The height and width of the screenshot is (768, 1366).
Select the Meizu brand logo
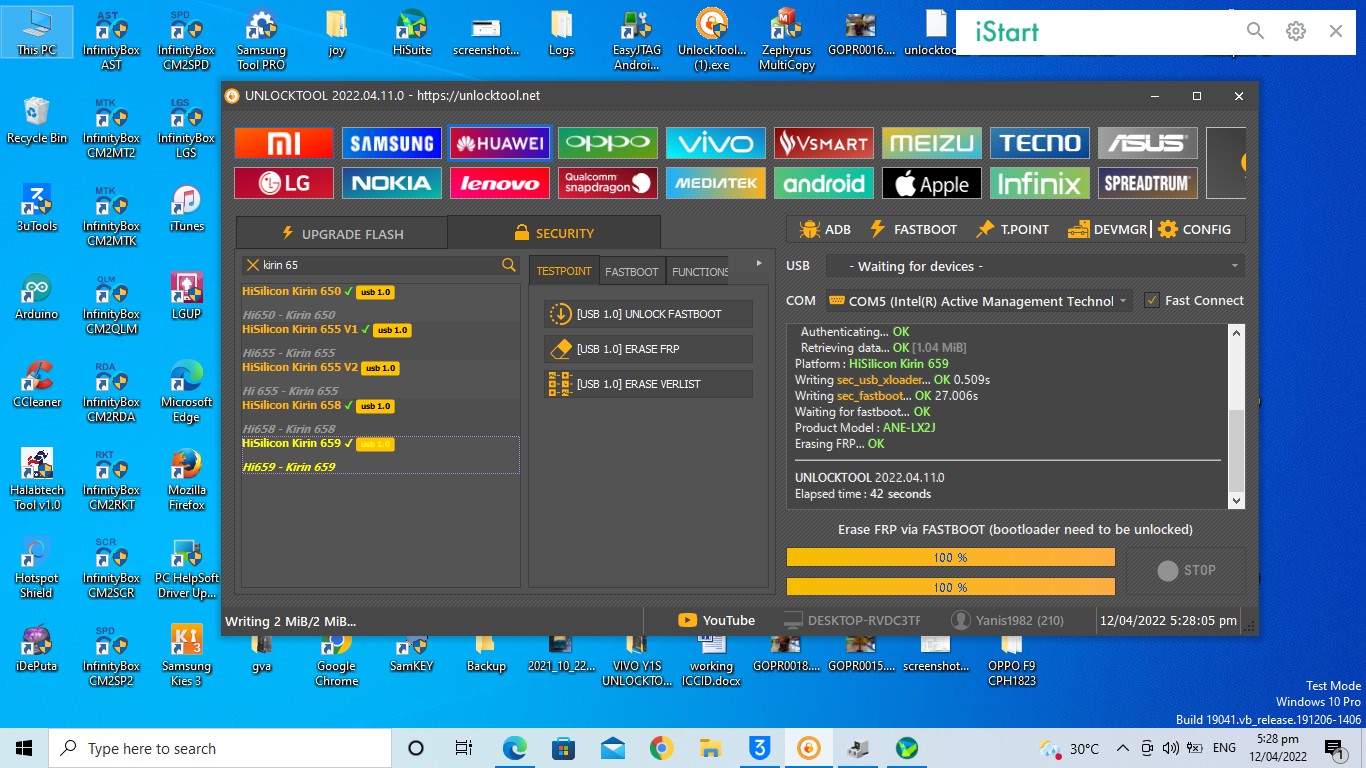(x=932, y=143)
